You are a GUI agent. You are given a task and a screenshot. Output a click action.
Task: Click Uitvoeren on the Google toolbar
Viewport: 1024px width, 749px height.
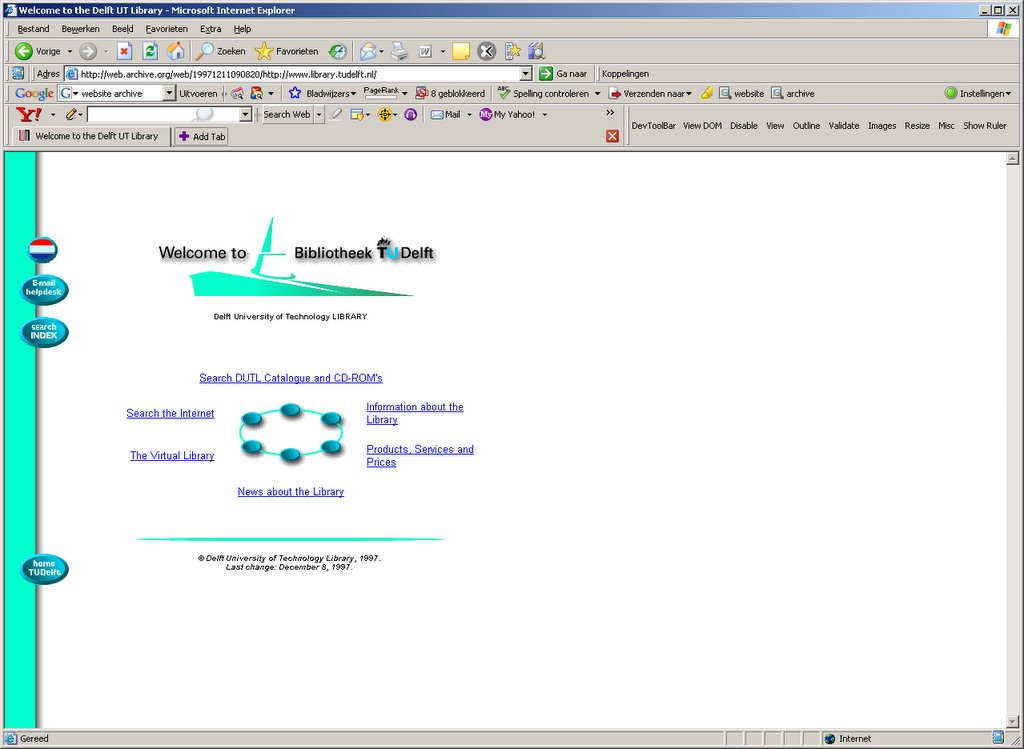[x=199, y=93]
